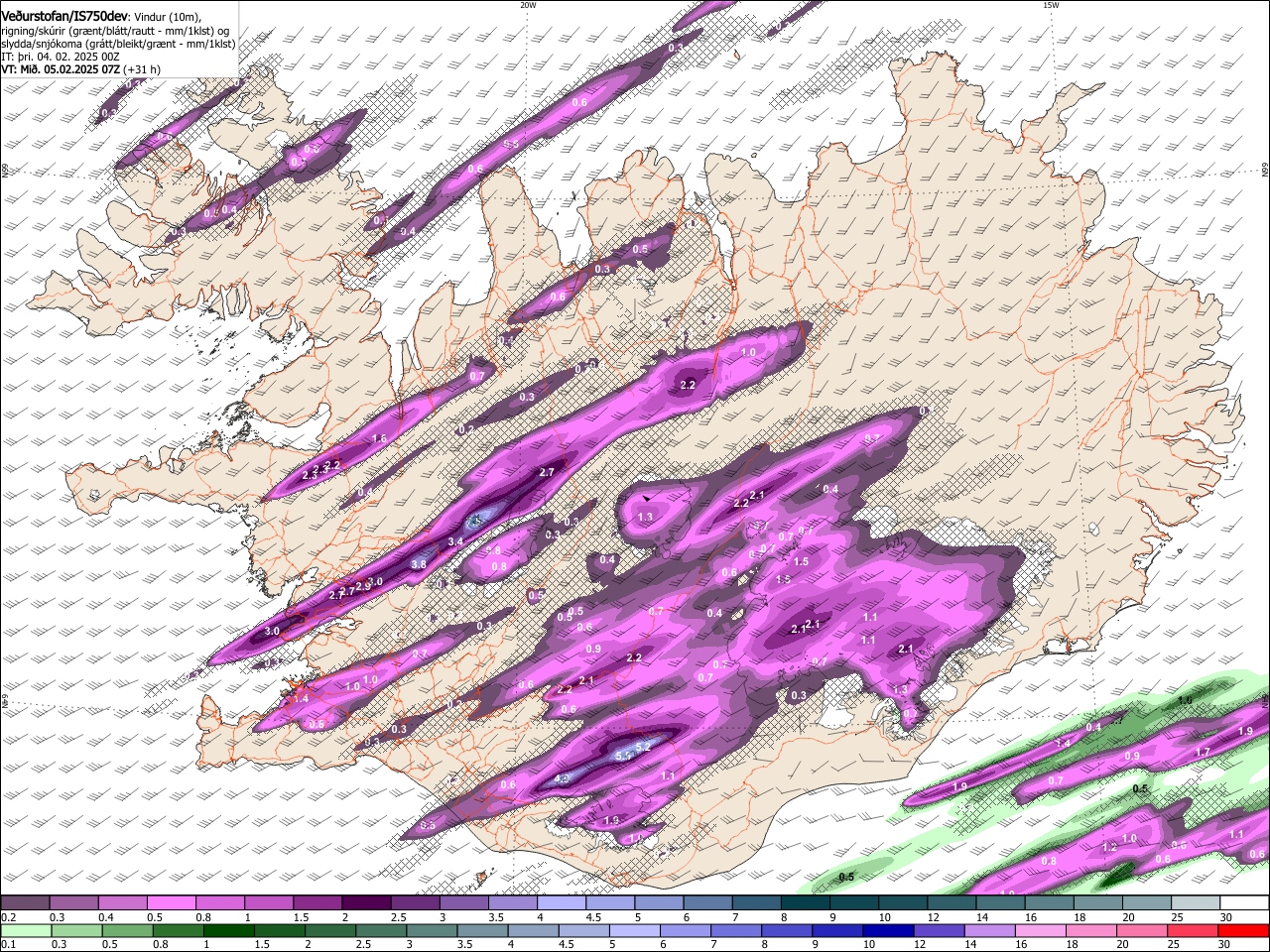The image size is (1270, 952).
Task: Click darkest purple 2 swatch in upper legend
Action: coord(366,903)
